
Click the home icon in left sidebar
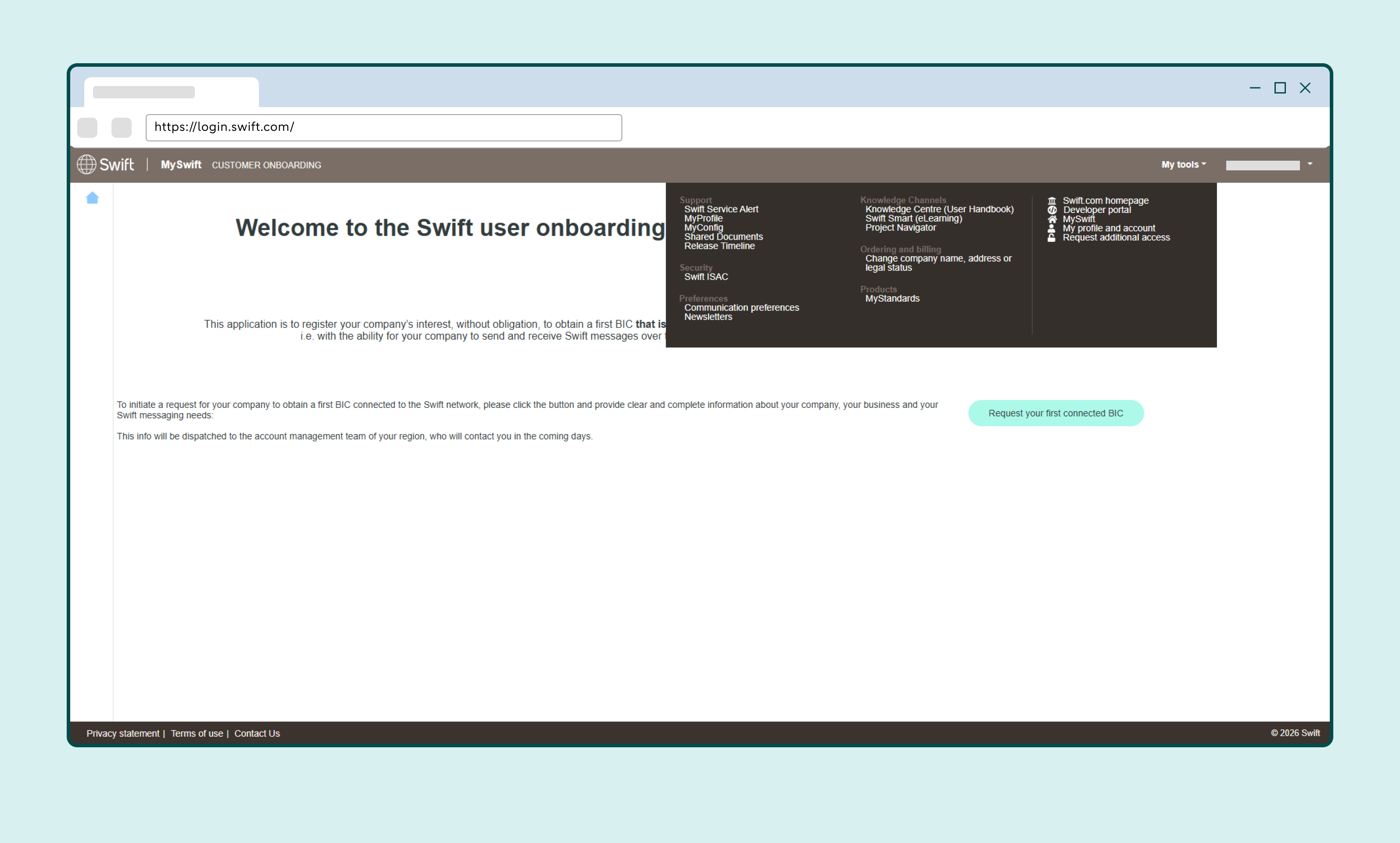(x=92, y=198)
